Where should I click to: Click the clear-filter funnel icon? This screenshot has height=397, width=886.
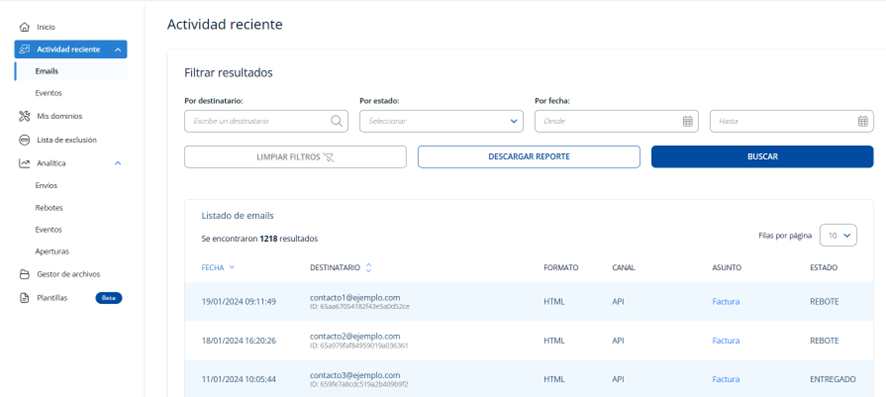[x=329, y=157]
